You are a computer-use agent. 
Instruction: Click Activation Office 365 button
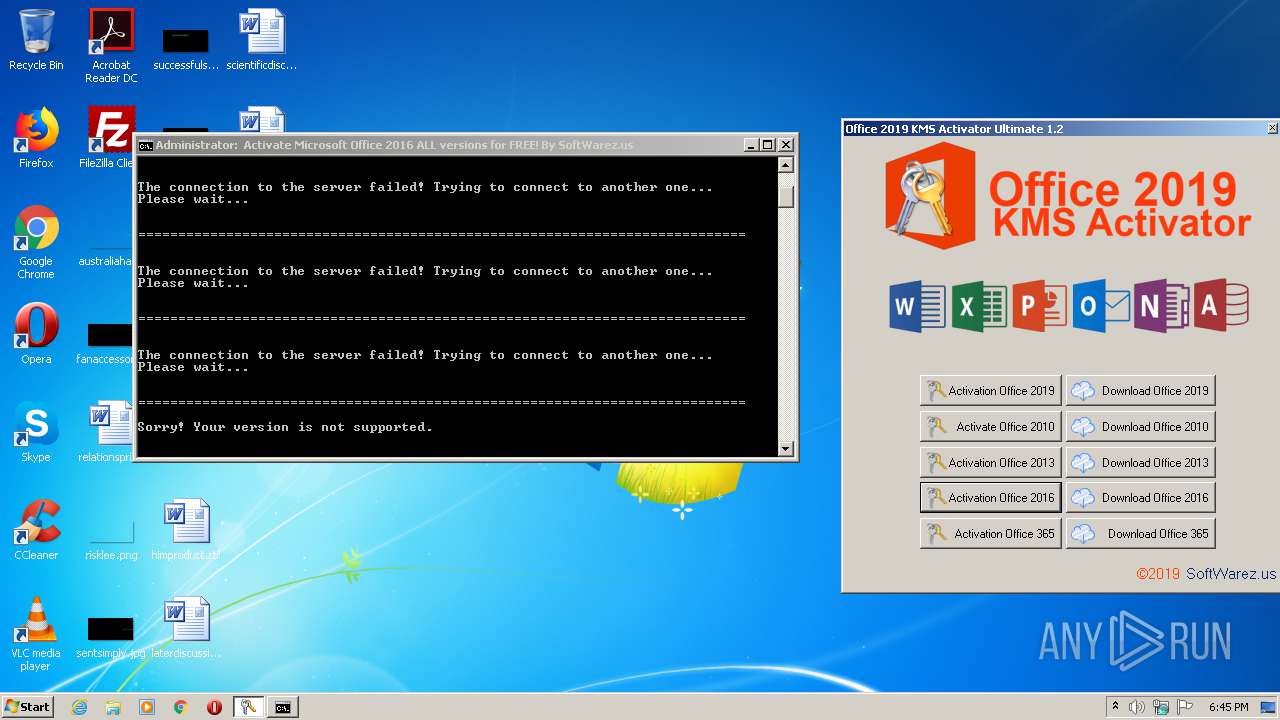coord(990,534)
